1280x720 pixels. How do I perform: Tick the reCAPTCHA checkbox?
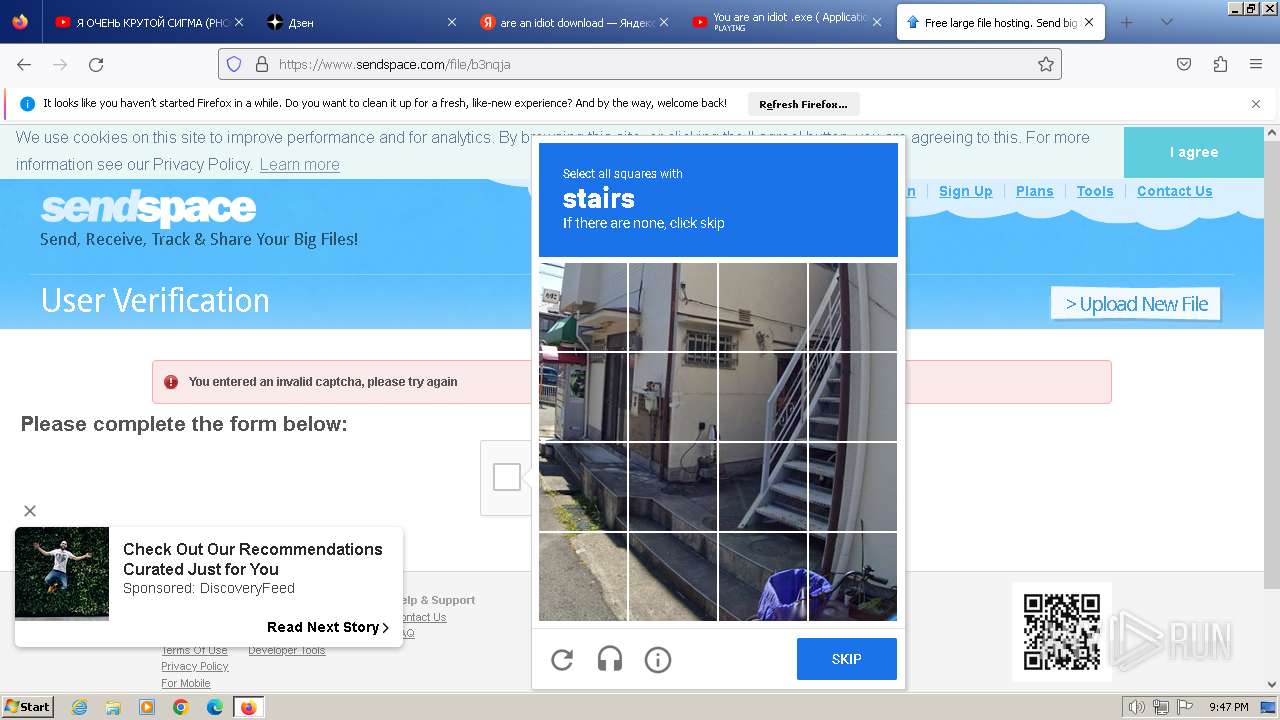coord(507,478)
